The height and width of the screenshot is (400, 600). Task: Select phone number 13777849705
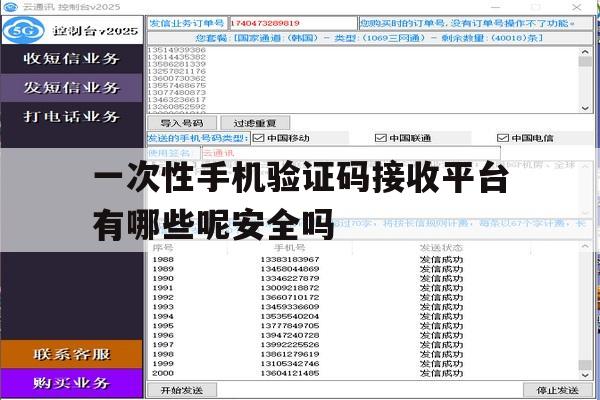[x=290, y=326]
